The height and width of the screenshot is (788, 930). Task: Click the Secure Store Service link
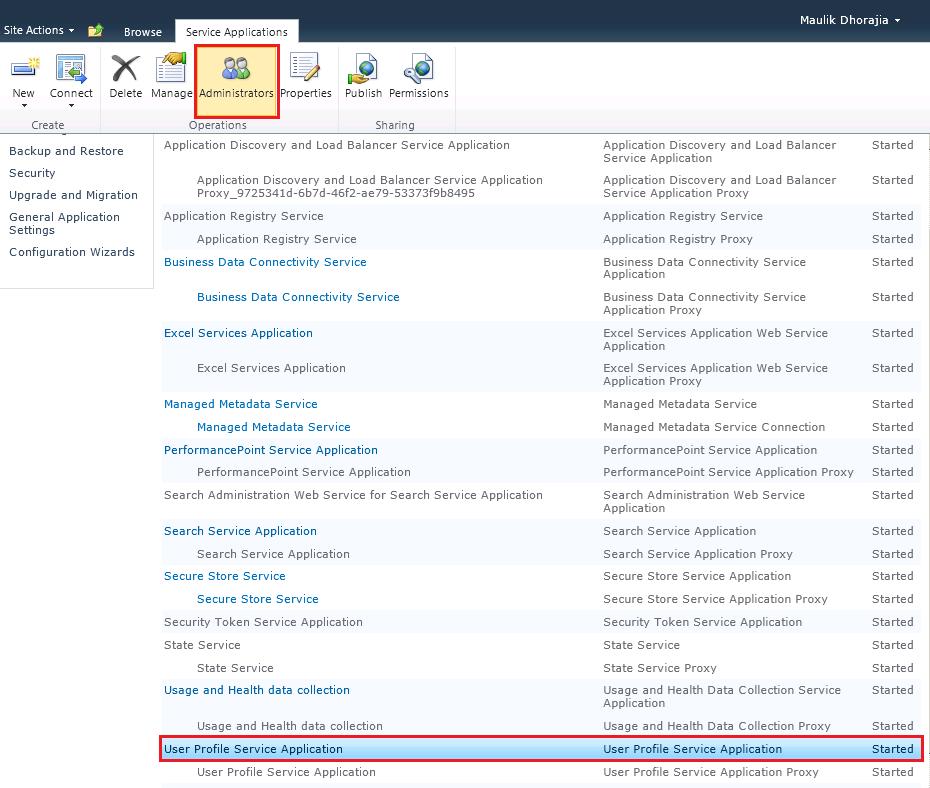tap(224, 576)
